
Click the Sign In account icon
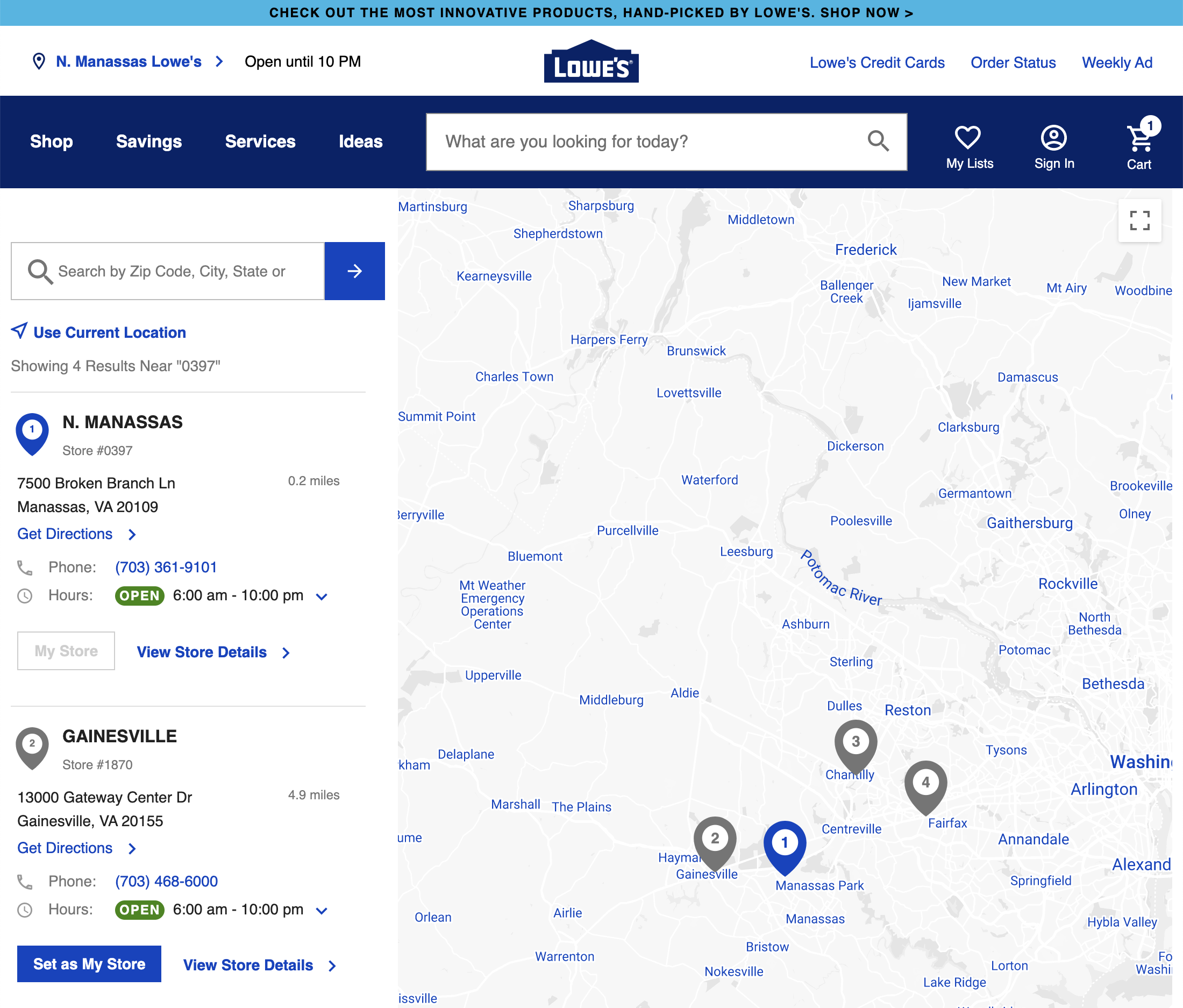(1053, 137)
